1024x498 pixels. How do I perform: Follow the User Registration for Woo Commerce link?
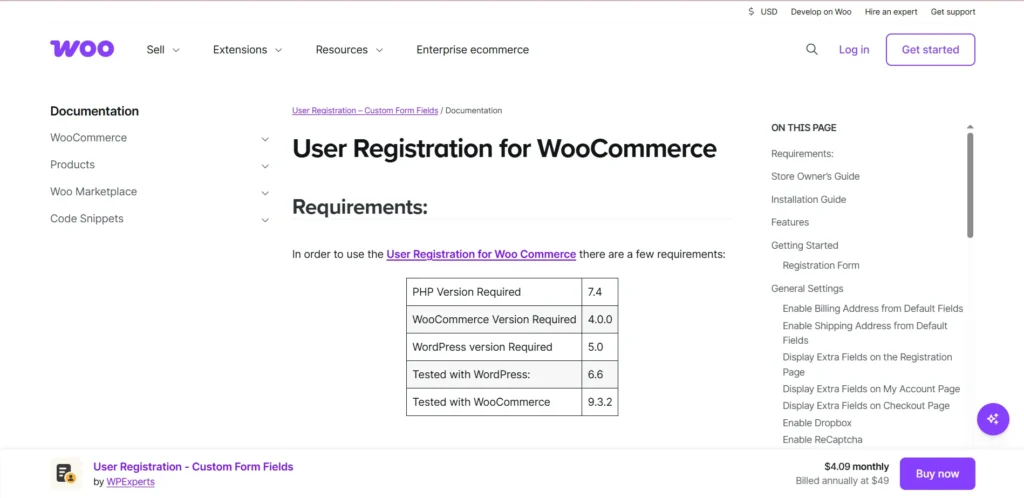(x=481, y=254)
